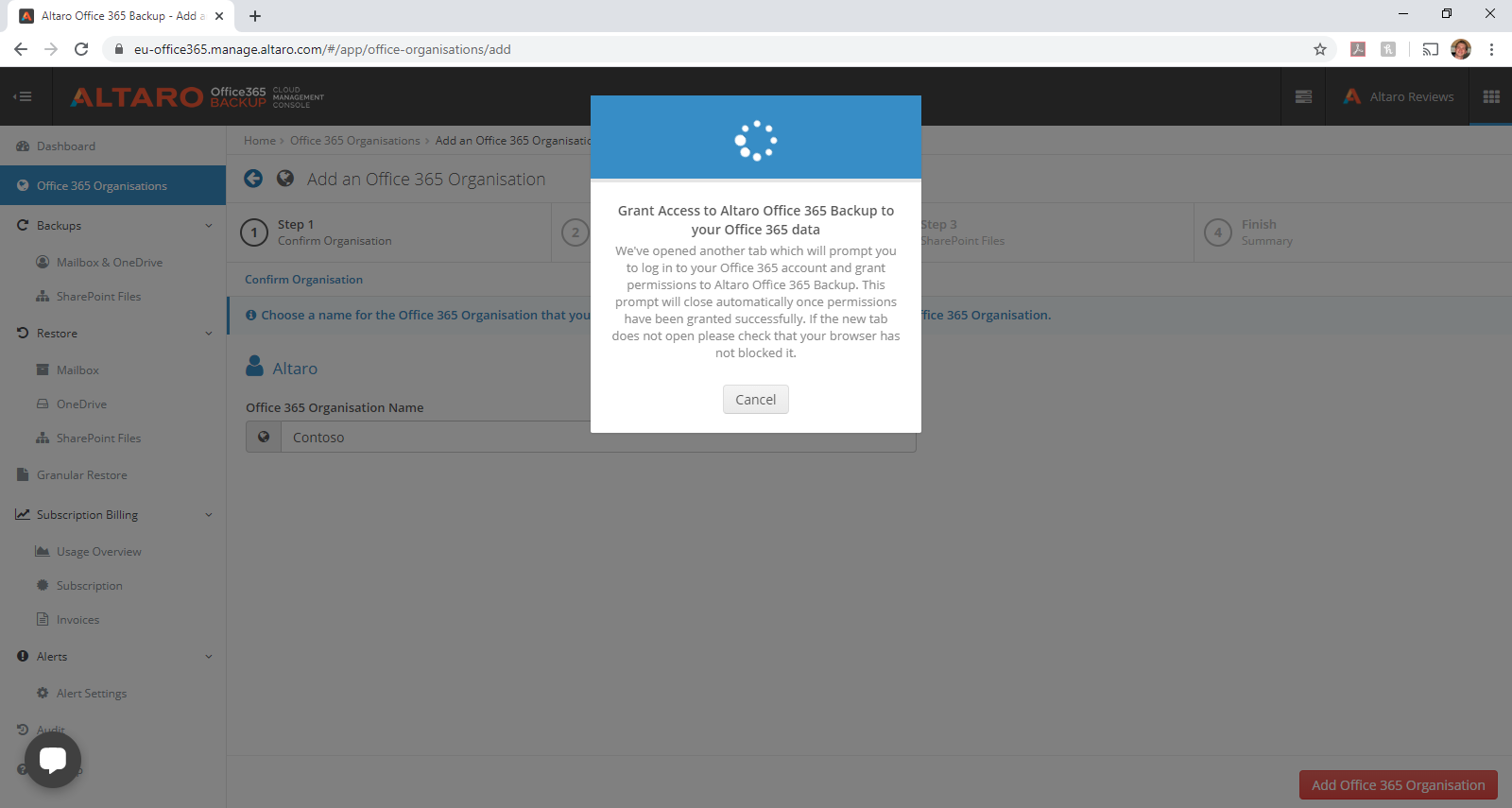Screen dimensions: 1512x808
Task: Click the Subscription Billing chart icon
Action: click(x=23, y=514)
